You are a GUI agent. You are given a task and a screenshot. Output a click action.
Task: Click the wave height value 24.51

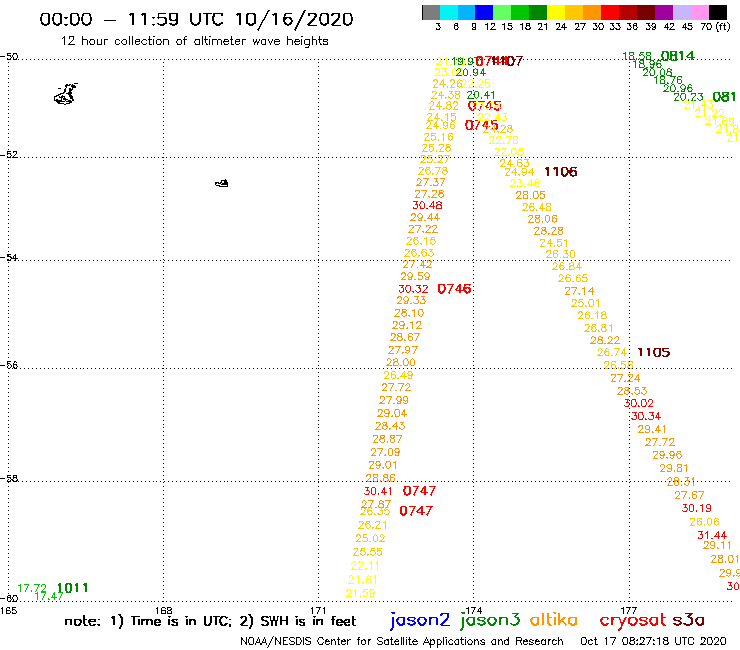point(554,243)
